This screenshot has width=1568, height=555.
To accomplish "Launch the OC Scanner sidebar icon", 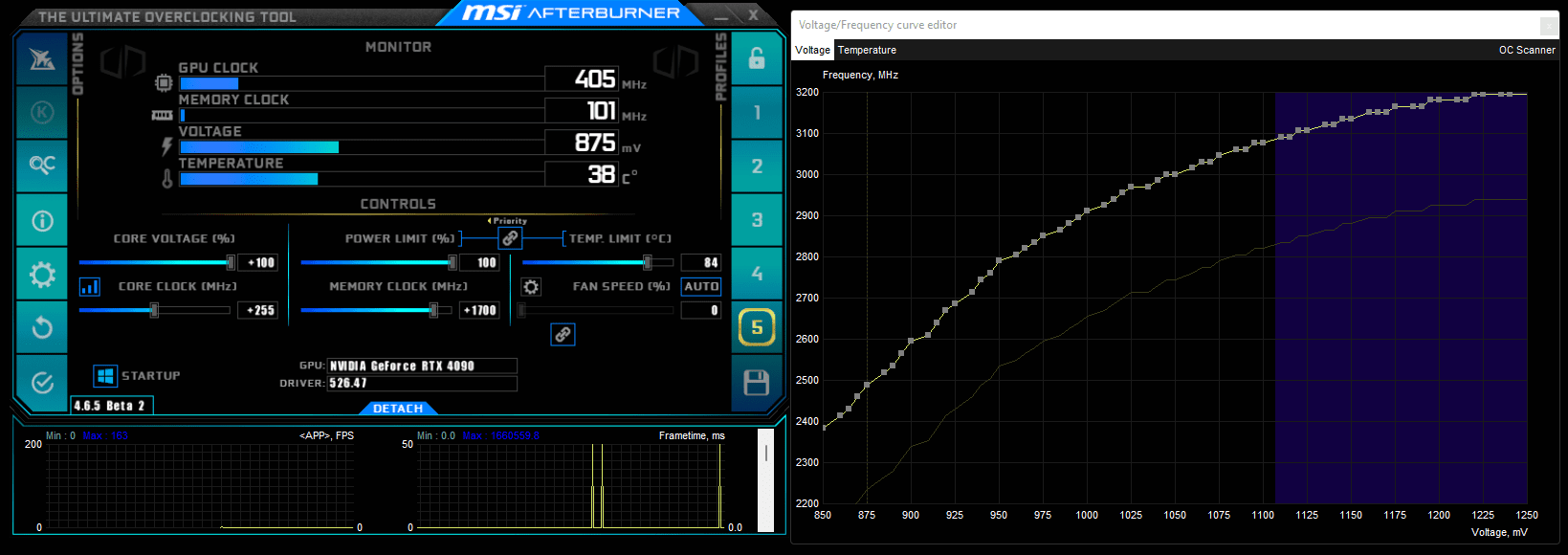I will (42, 165).
